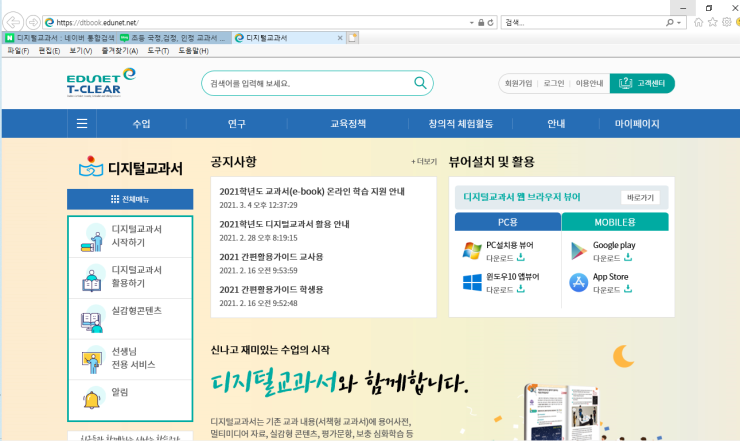This screenshot has height=441, width=740.
Task: Open notice 2021학년도 교과서(e-book) 온라인 학습 지원 안내
Action: pyautogui.click(x=312, y=191)
